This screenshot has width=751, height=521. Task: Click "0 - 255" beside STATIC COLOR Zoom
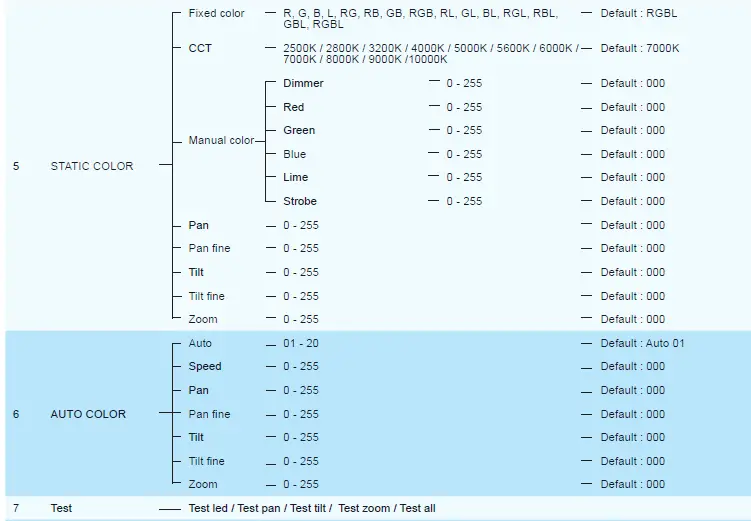(x=301, y=319)
